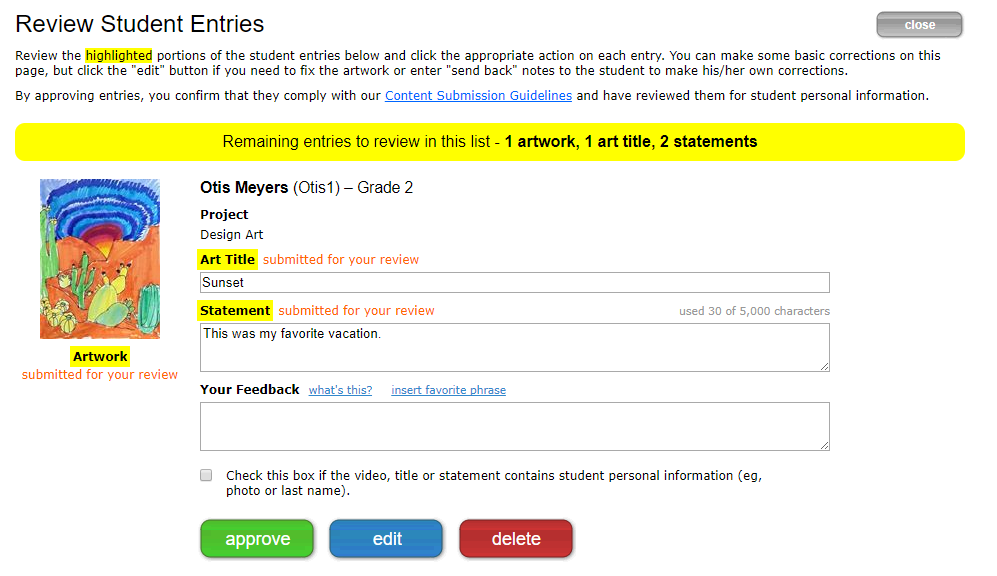
Task: Open the Content Submission Guidelines link
Action: pyautogui.click(x=478, y=95)
